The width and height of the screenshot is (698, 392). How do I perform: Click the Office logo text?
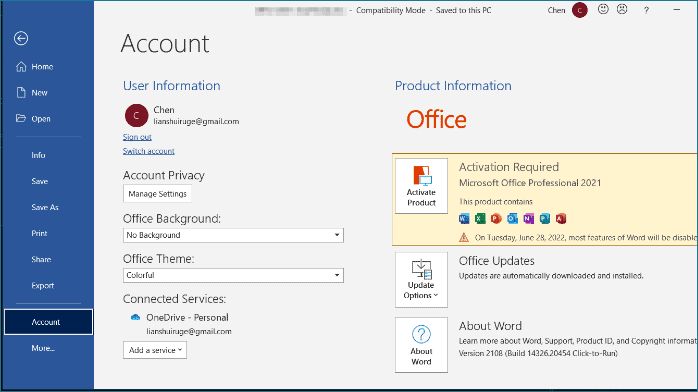click(x=436, y=120)
